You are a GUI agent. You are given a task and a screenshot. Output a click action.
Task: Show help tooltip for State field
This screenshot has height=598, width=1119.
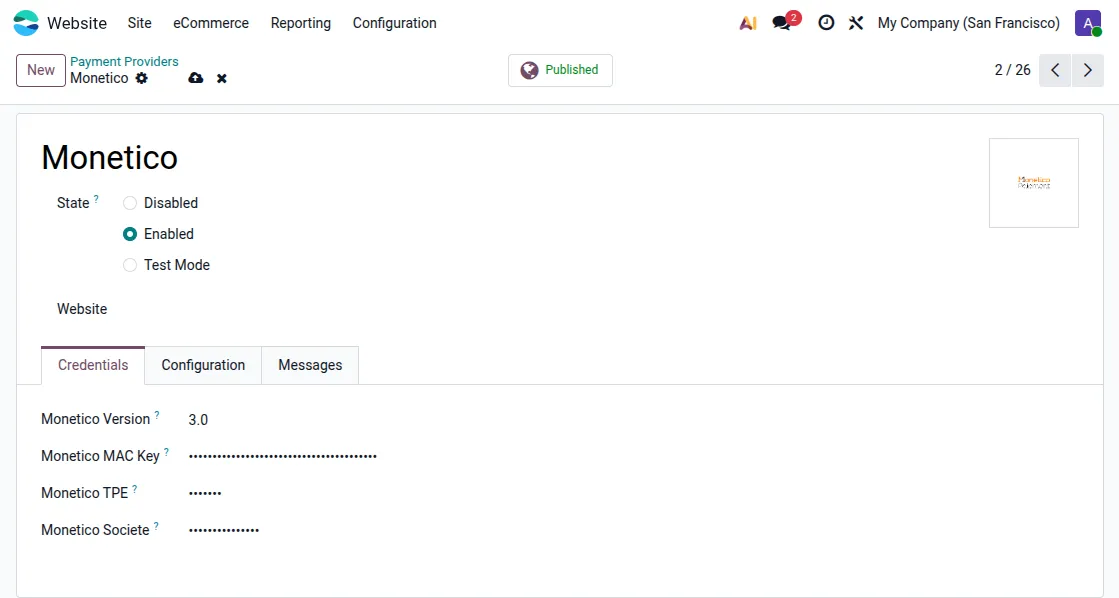96,199
